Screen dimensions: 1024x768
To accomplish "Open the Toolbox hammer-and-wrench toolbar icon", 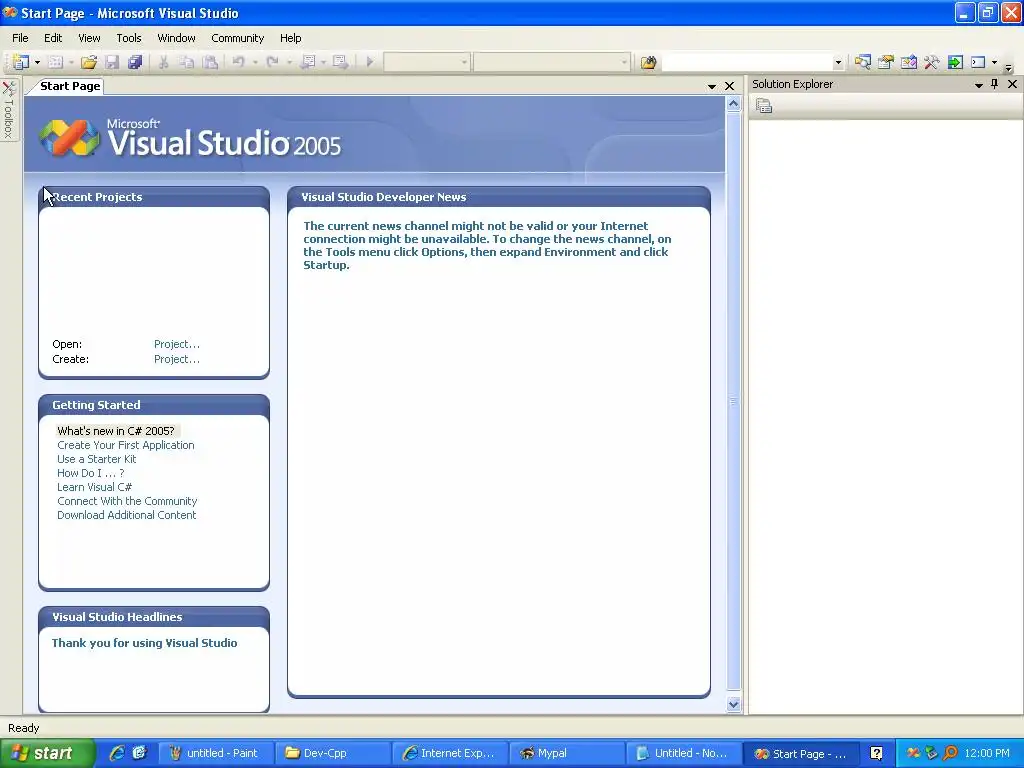I will tap(931, 62).
